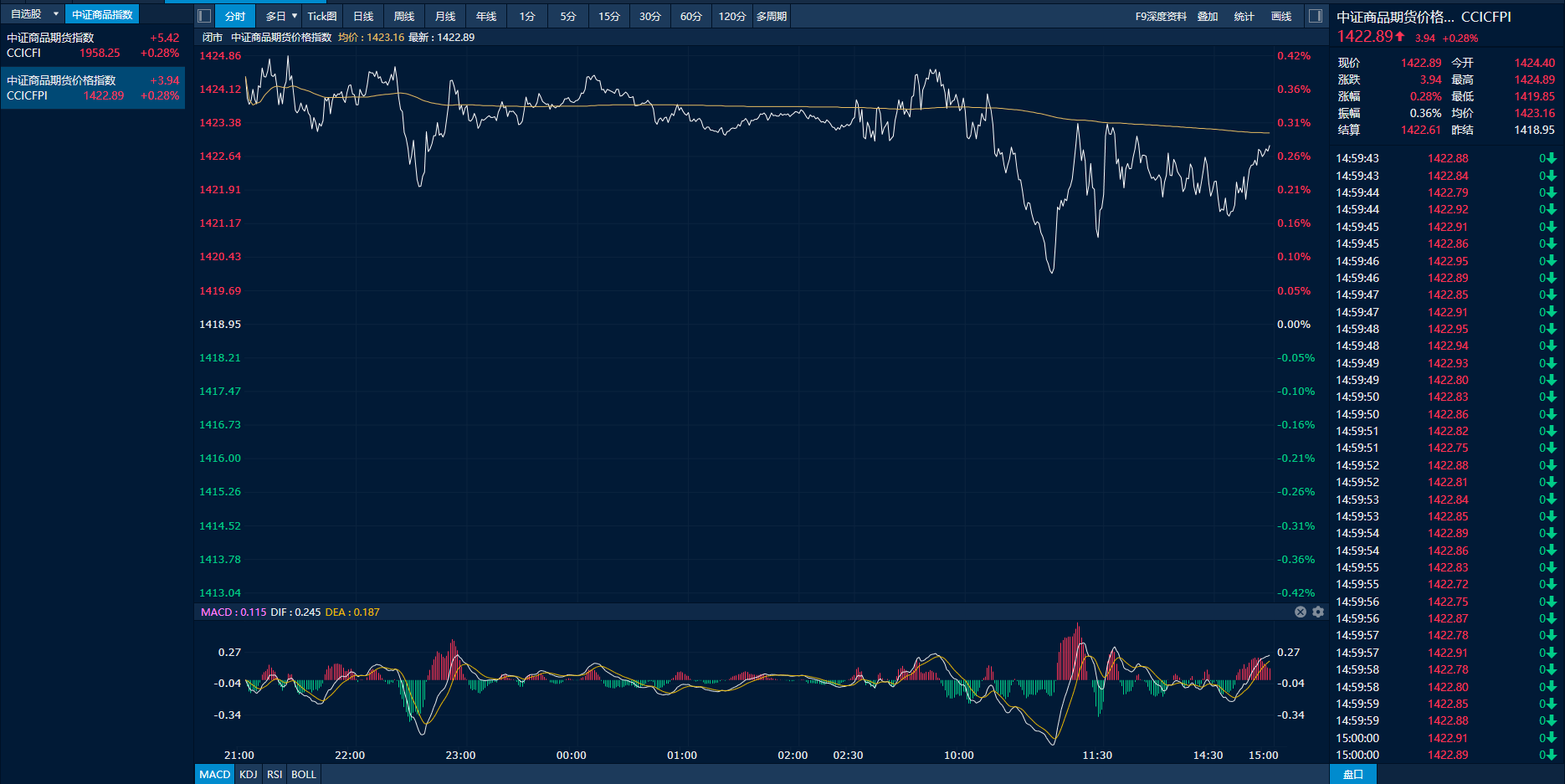Select the 日线 daily chart tab

click(x=363, y=16)
